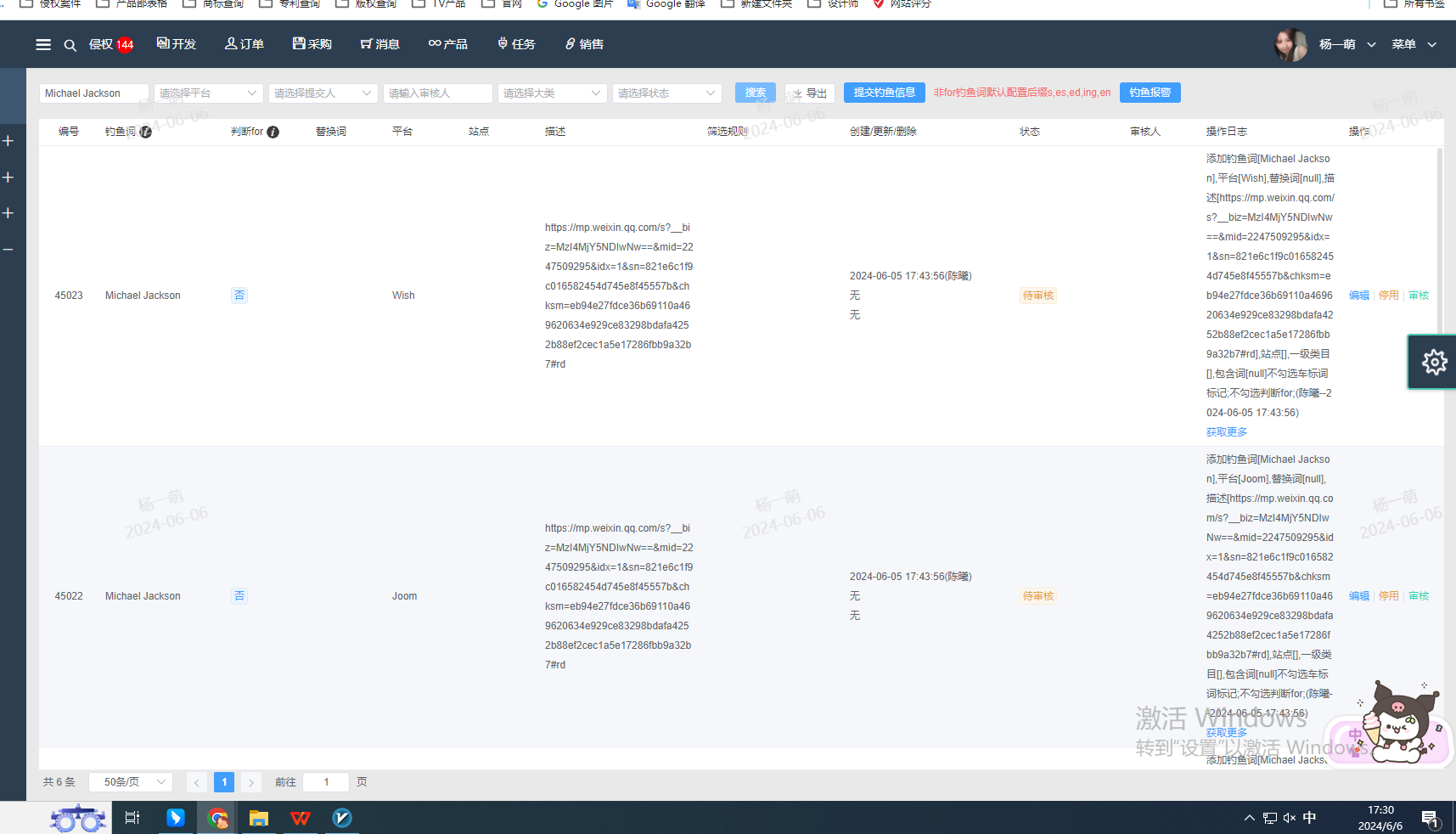Click 获取更多 in the Joom row log
The width and height of the screenshot is (1456, 834).
(x=1227, y=733)
